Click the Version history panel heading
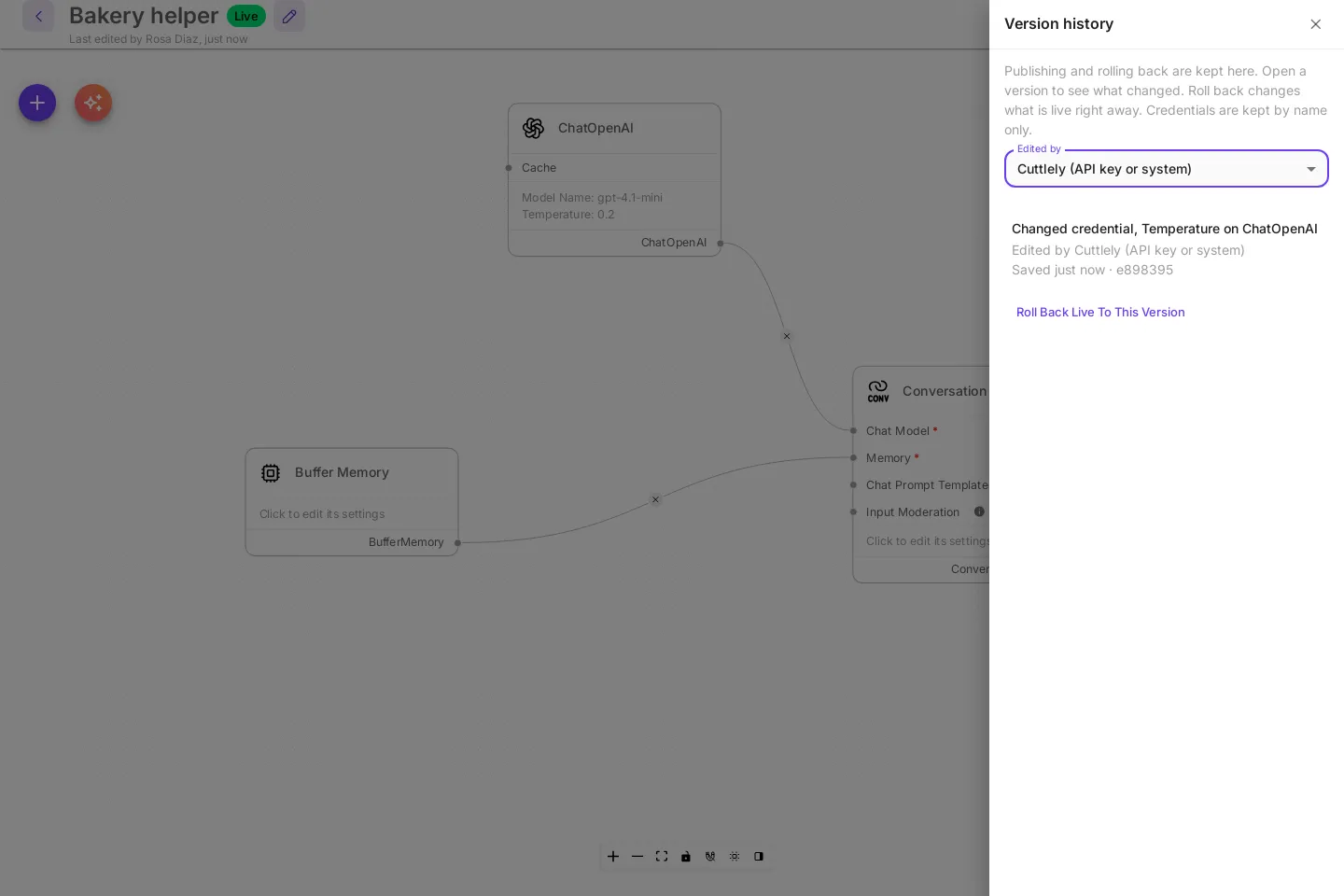 point(1058,24)
